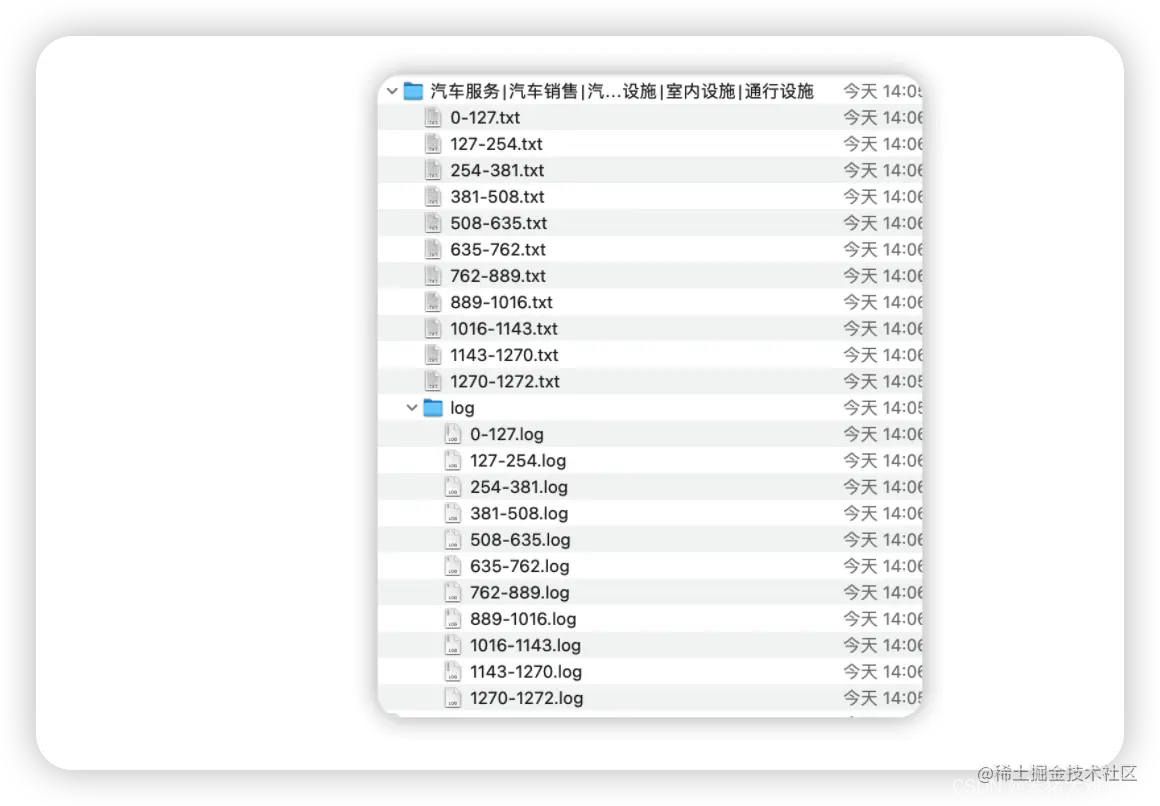1160x806 pixels.
Task: Click the file icon of 127-254.txt
Action: [x=434, y=144]
